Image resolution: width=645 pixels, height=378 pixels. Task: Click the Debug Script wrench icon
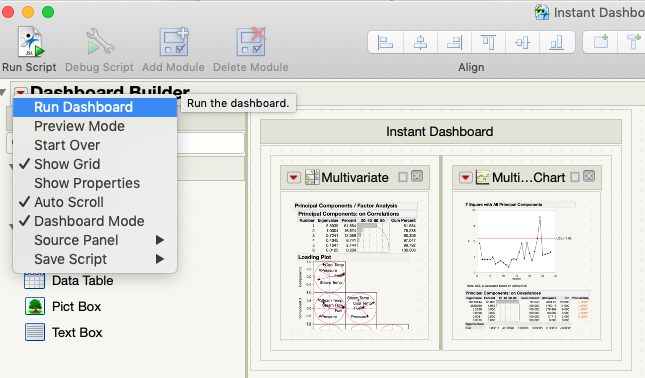click(99, 42)
